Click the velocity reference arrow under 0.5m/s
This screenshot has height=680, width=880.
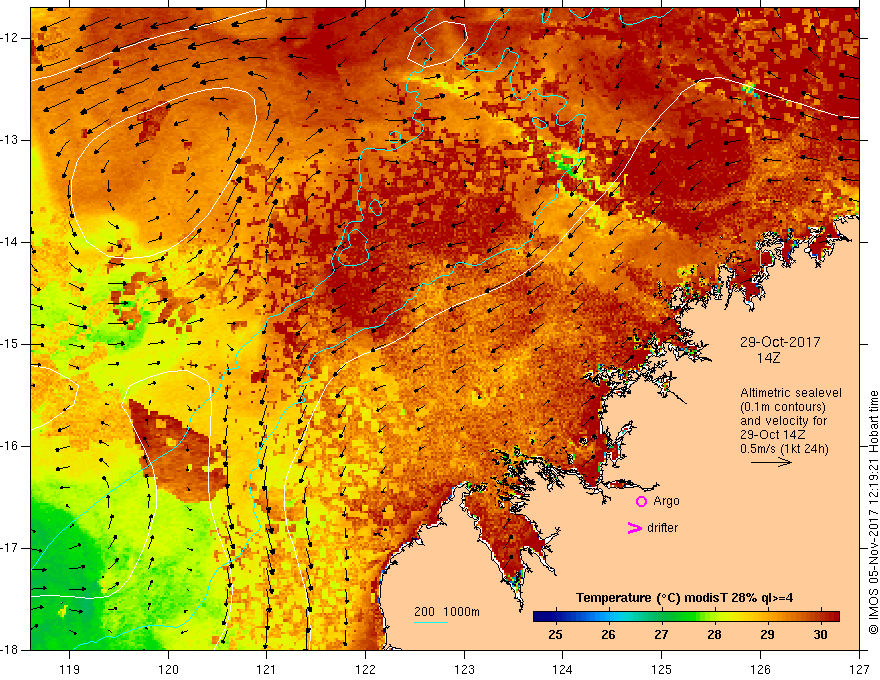point(771,462)
